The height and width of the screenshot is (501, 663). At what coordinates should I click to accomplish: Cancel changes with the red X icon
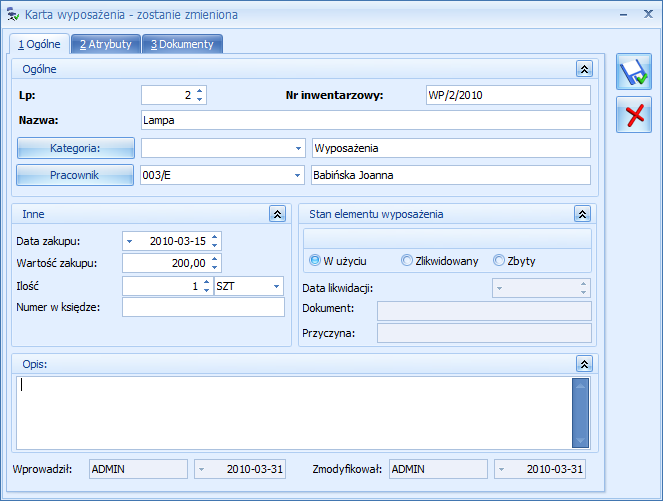[x=633, y=115]
